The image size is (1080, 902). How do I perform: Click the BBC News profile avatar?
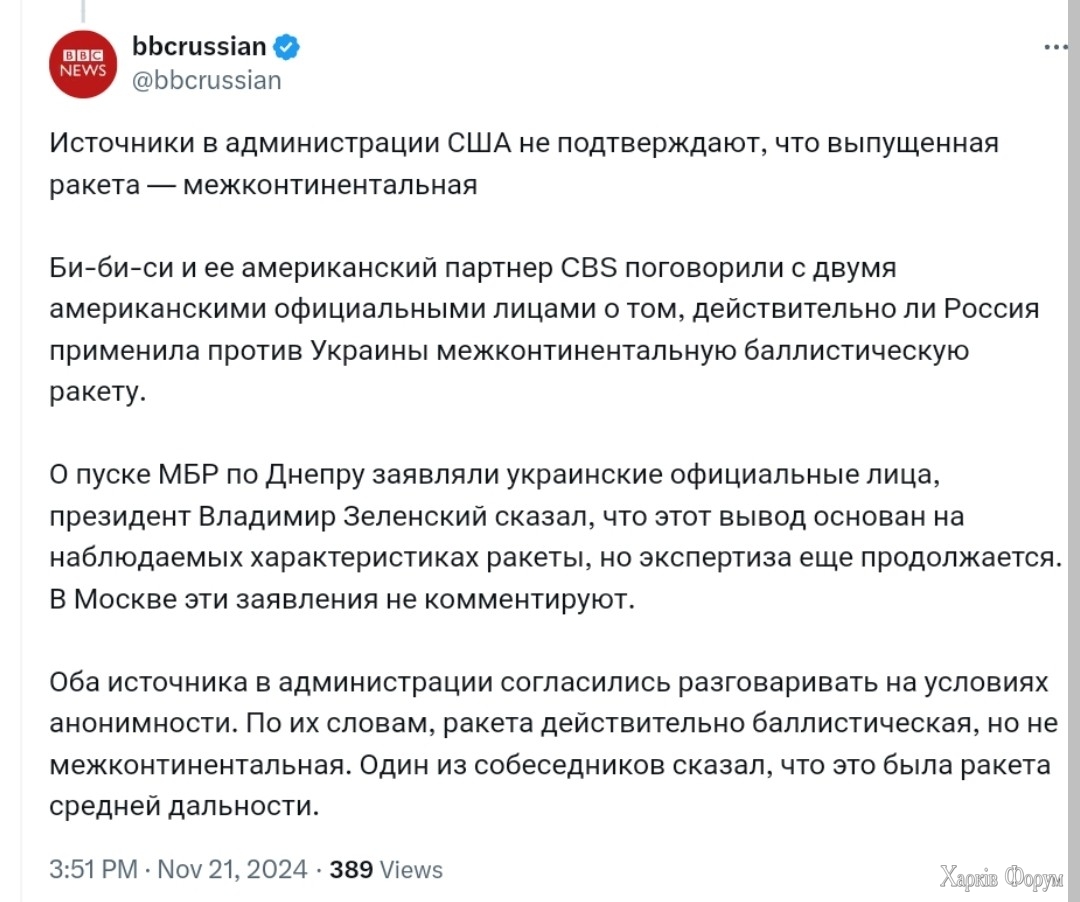[83, 64]
